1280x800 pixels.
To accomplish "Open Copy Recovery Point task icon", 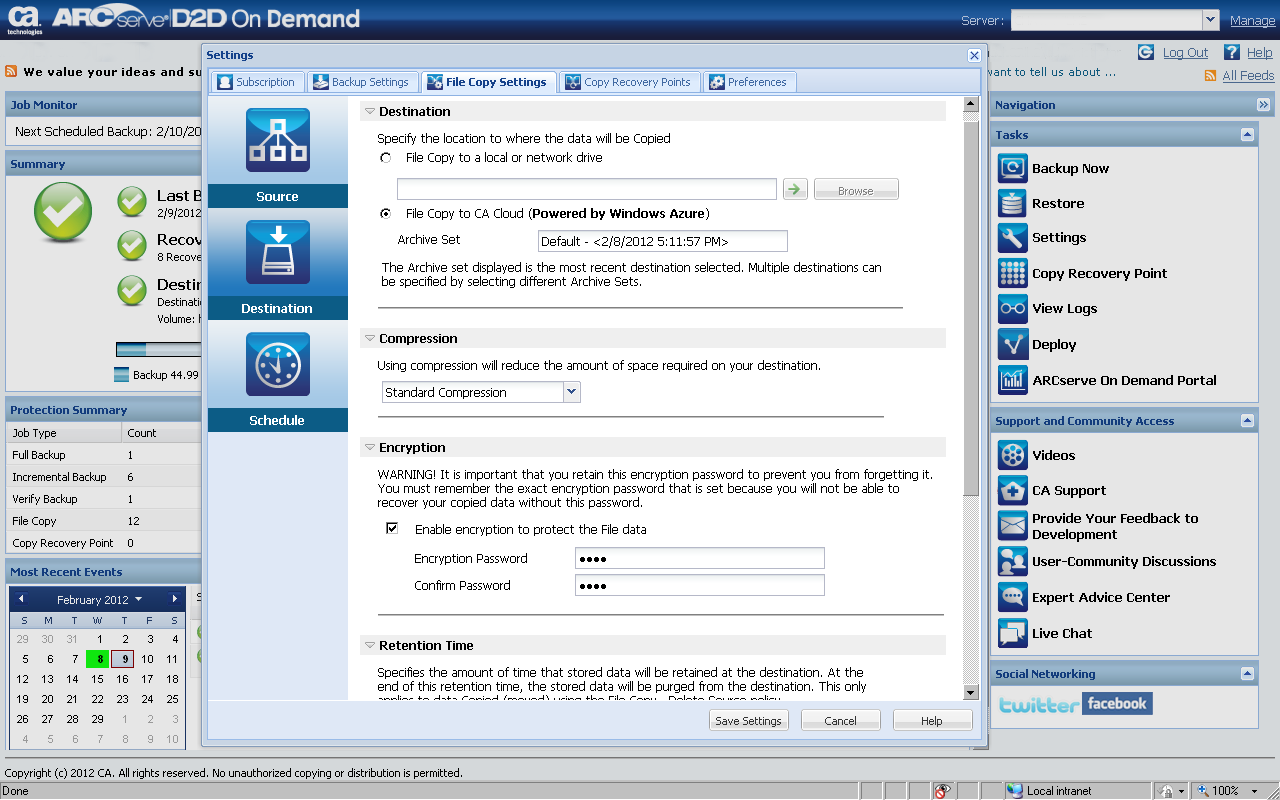I will coord(1013,273).
